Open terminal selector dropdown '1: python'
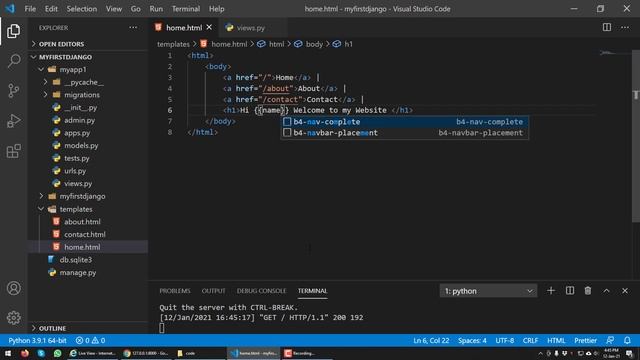640x360 pixels. (488, 291)
